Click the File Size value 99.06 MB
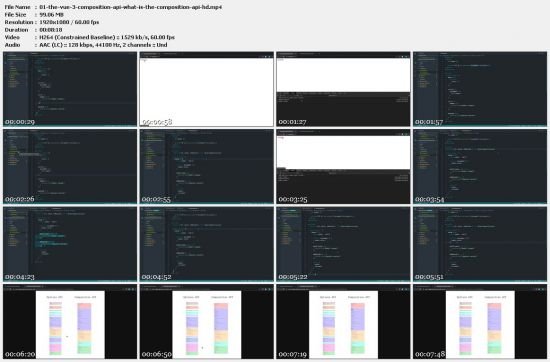550x362 pixels. click(51, 15)
